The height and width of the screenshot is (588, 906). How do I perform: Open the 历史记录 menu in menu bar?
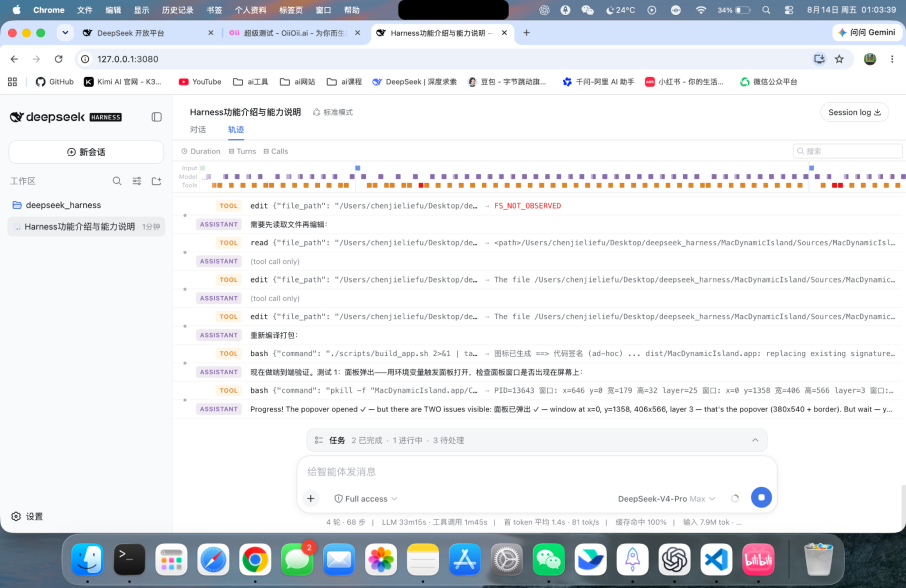point(177,10)
